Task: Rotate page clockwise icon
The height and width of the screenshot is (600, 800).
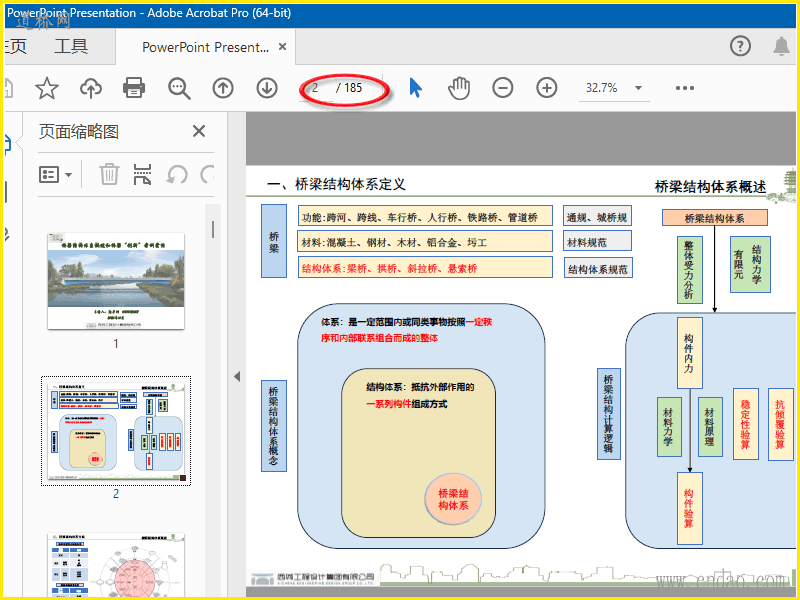Action: click(207, 175)
